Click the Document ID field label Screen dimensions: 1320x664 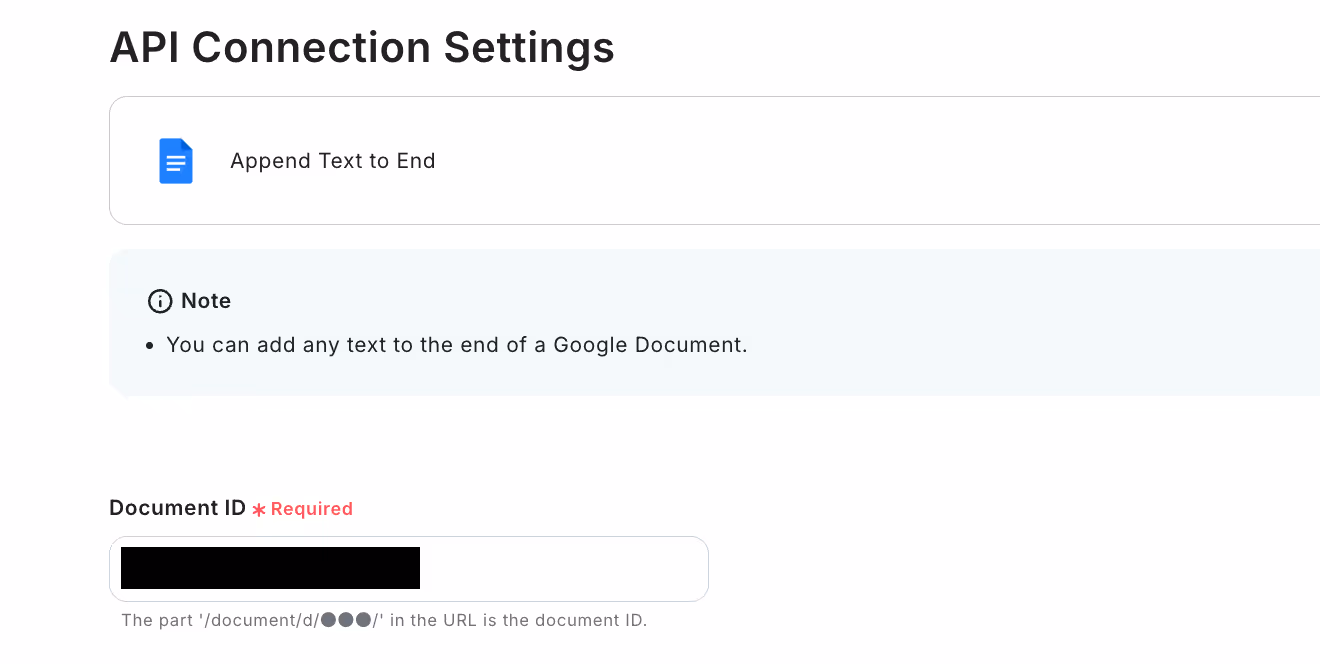[x=178, y=508]
